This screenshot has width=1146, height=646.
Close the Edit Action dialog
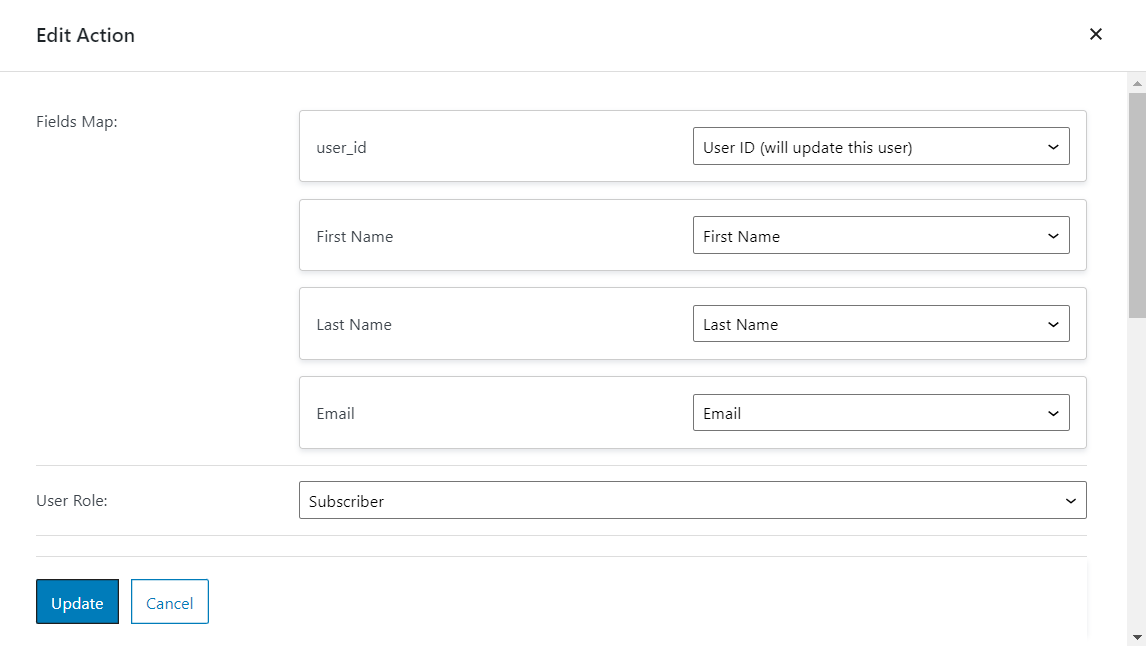1095,33
